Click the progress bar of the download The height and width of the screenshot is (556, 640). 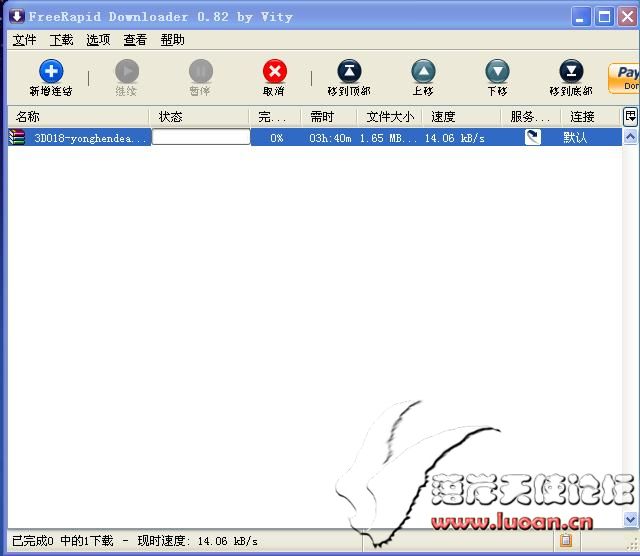coord(201,137)
